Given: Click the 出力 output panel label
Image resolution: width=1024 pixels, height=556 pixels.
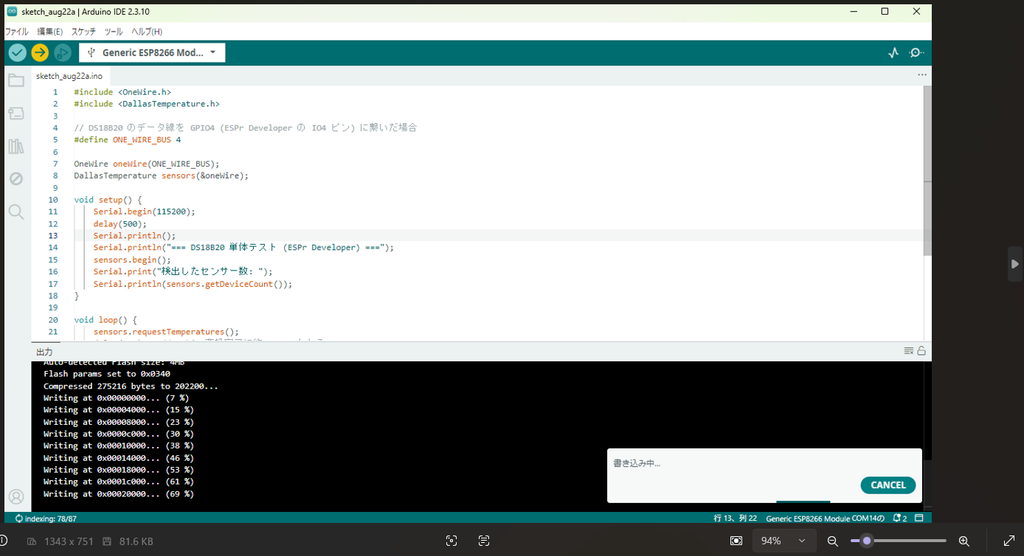Looking at the screenshot, I should click(44, 352).
